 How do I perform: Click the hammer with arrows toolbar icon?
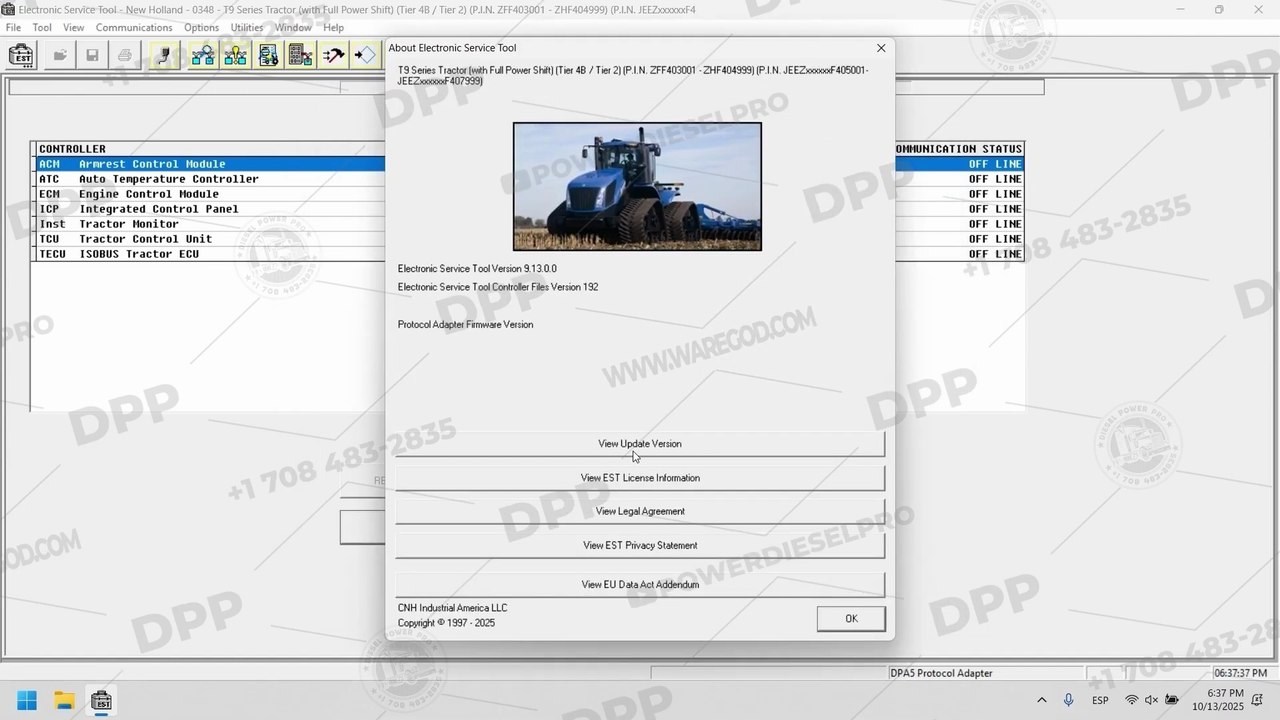(x=334, y=56)
